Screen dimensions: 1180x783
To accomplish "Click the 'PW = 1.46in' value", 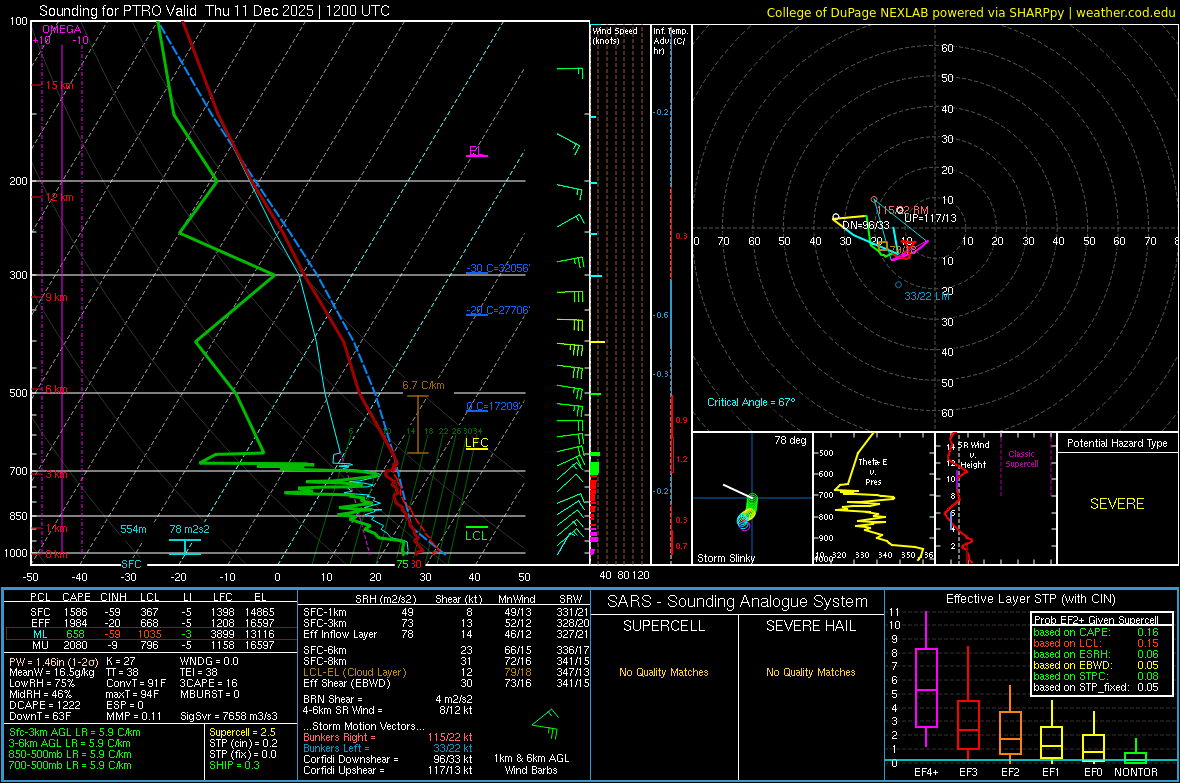I will (51, 662).
